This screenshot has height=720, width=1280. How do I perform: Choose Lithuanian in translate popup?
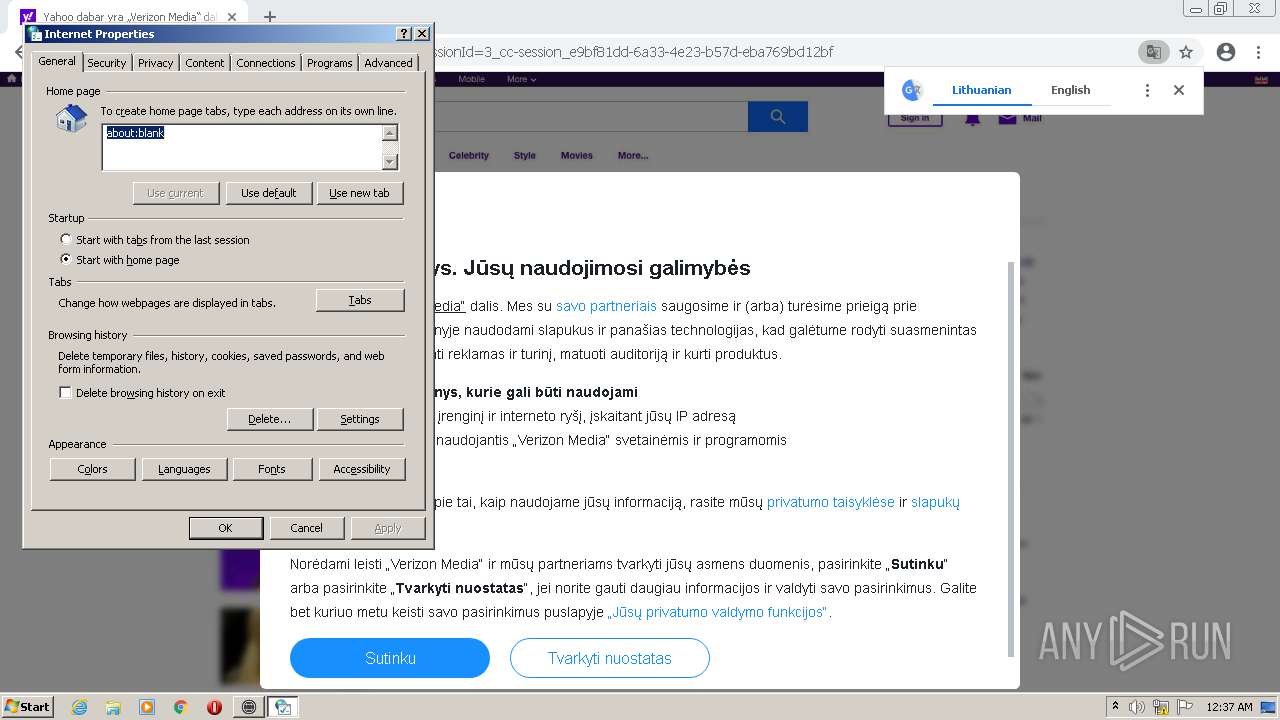pyautogui.click(x=981, y=90)
